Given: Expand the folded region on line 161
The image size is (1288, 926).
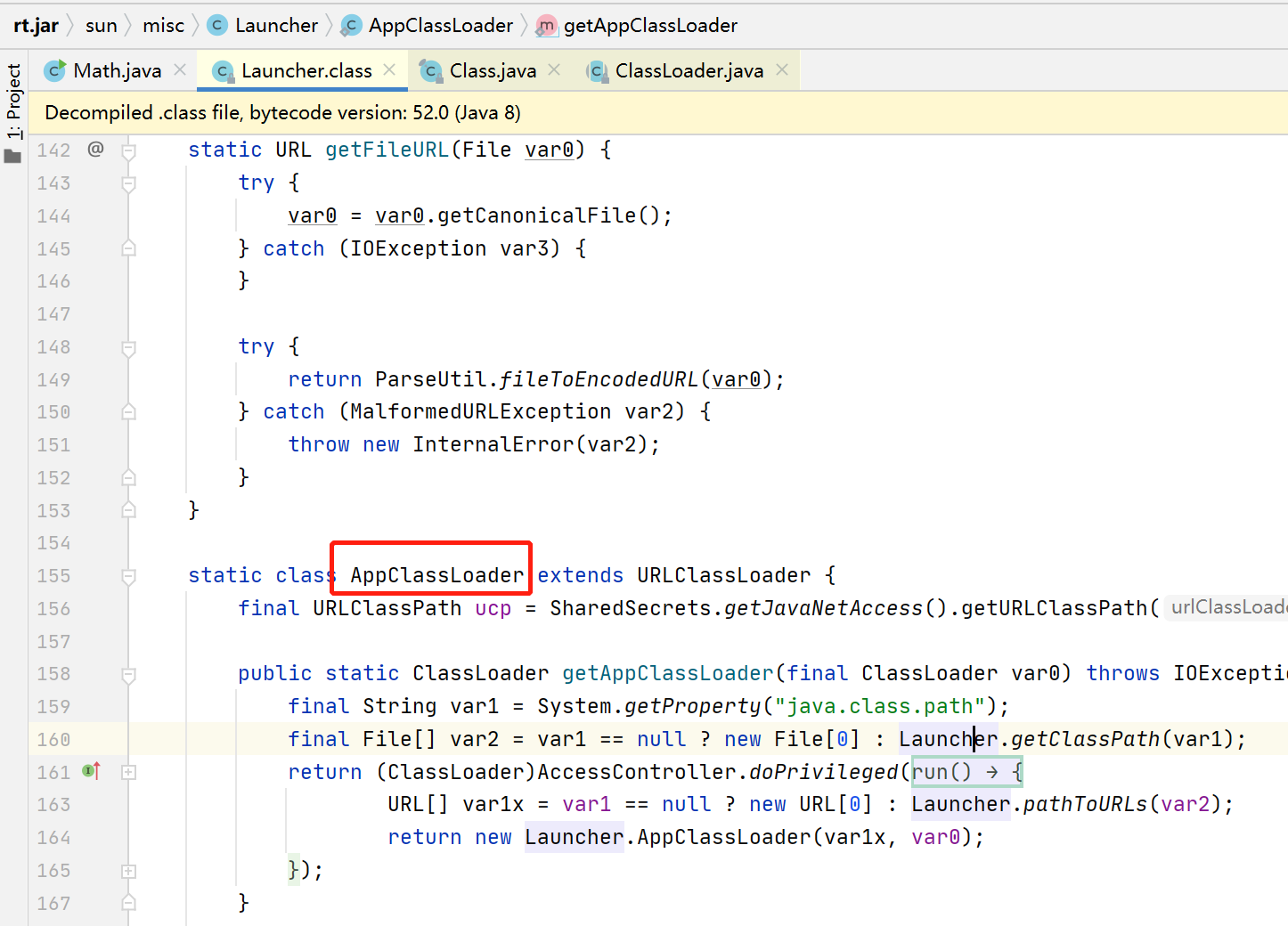Looking at the screenshot, I should [128, 772].
